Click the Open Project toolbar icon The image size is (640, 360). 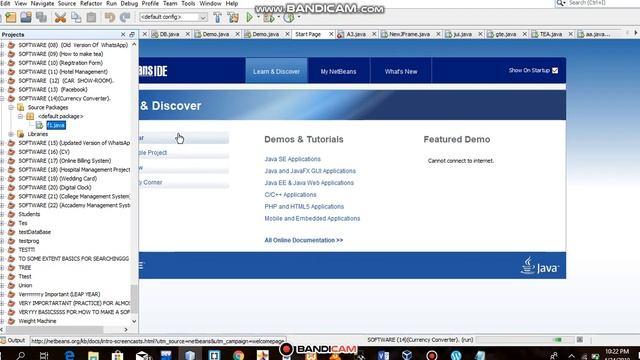pyautogui.click(x=26, y=18)
